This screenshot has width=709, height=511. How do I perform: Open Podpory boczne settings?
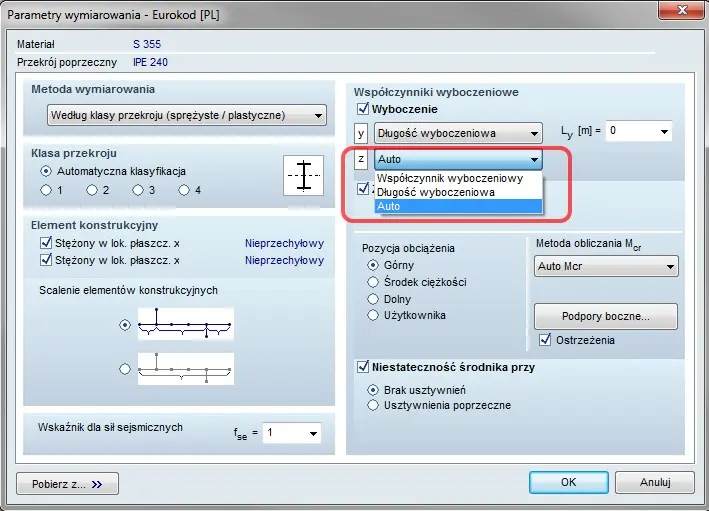605,316
